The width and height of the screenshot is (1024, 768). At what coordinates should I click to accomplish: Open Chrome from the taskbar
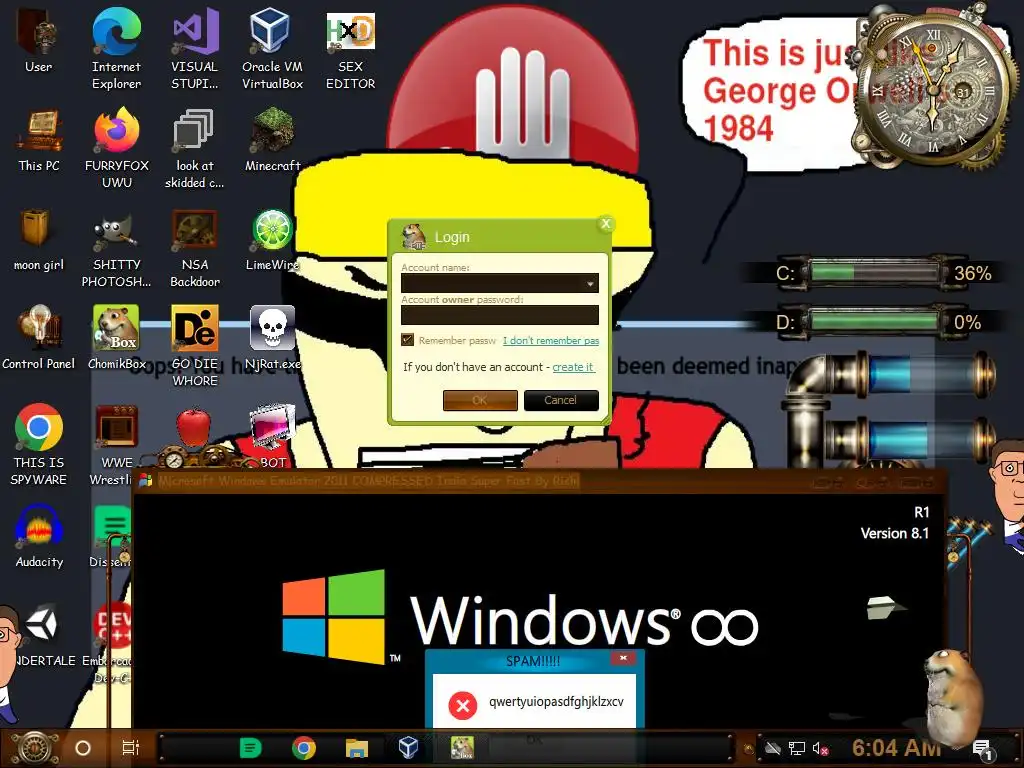(x=304, y=747)
